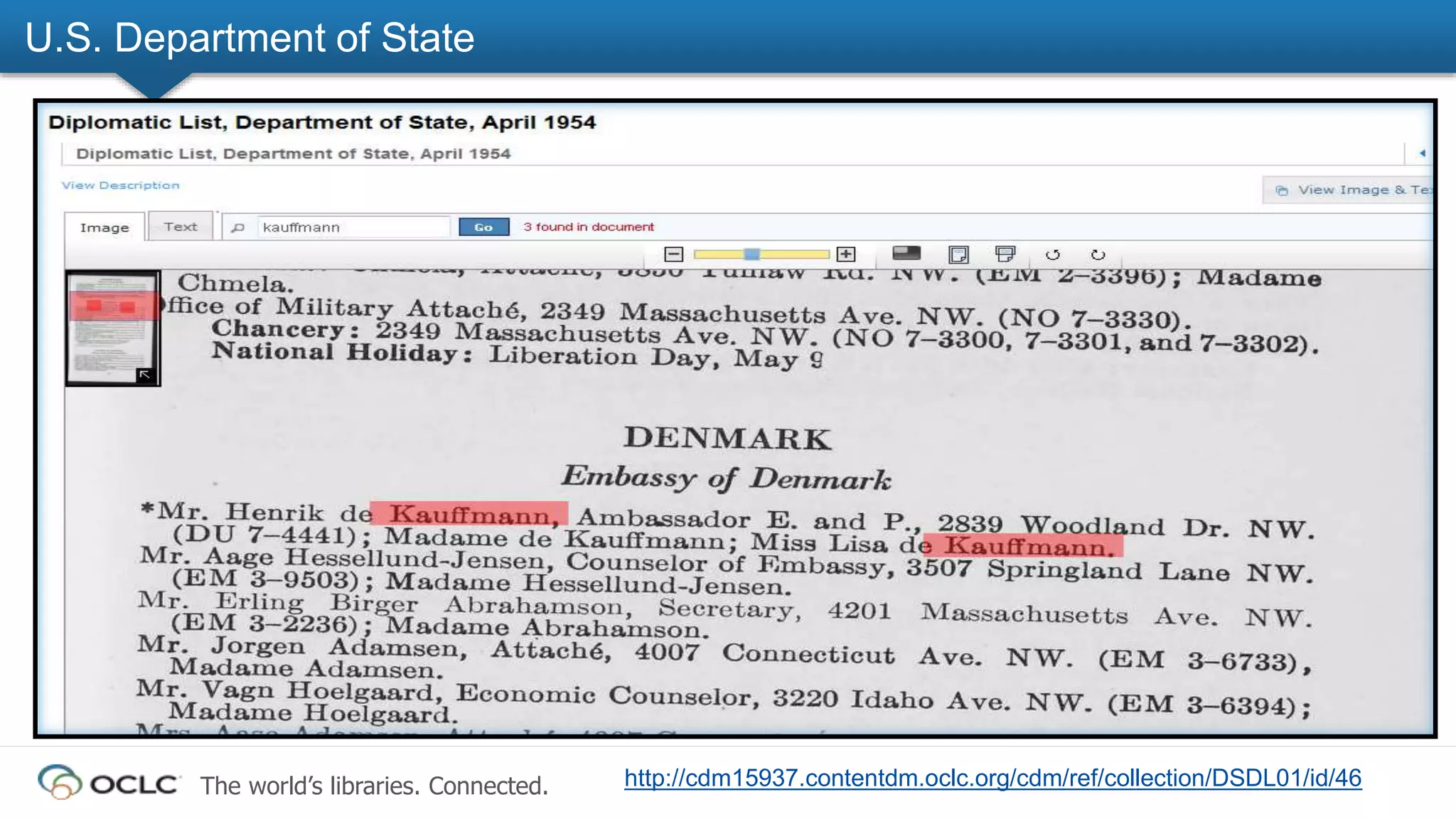Click the '3 found in document' text
1456x819 pixels.
tap(588, 227)
